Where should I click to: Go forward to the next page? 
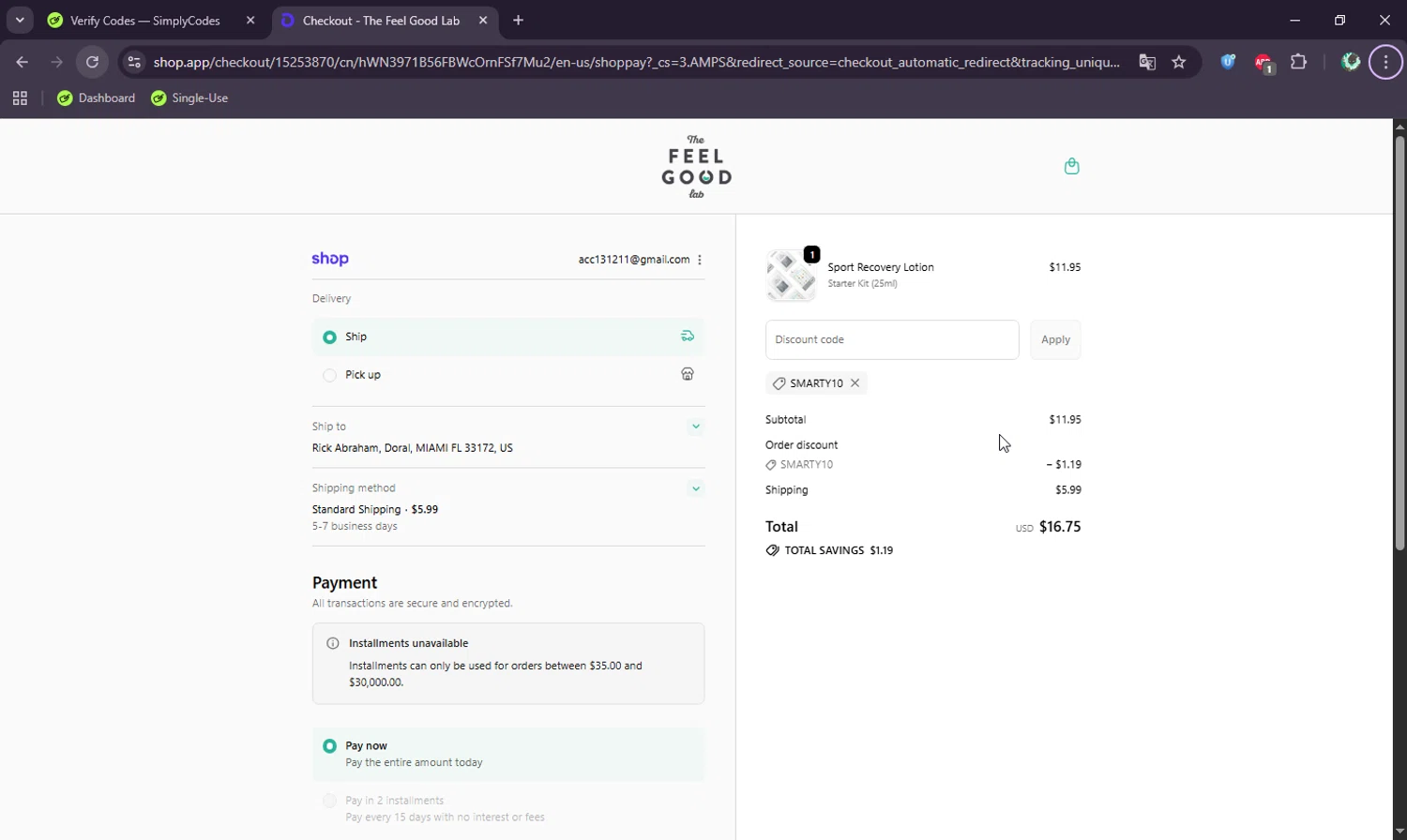click(57, 62)
